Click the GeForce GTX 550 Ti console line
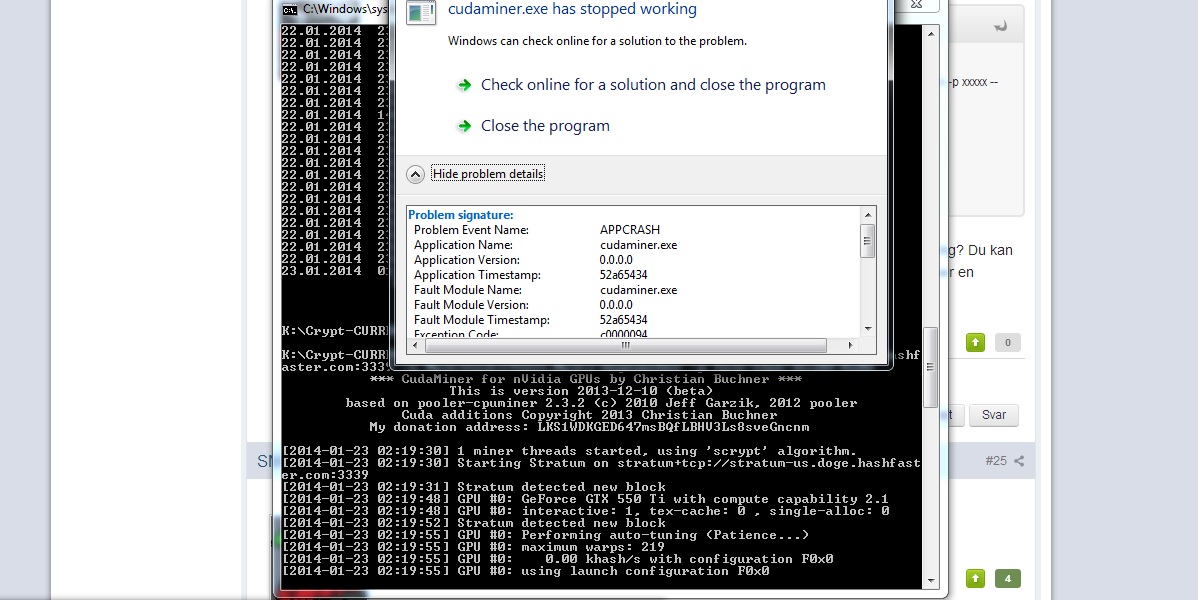The height and width of the screenshot is (600, 1198). [584, 499]
